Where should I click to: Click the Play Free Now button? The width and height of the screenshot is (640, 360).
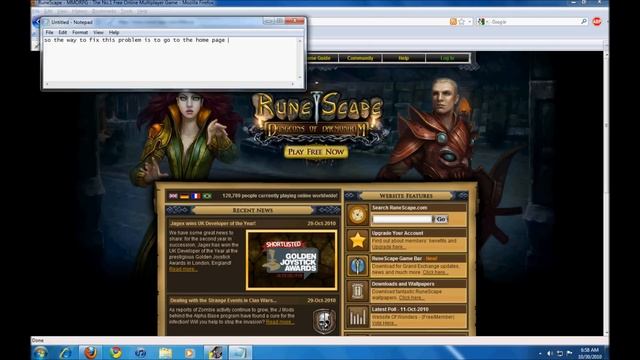click(x=316, y=152)
